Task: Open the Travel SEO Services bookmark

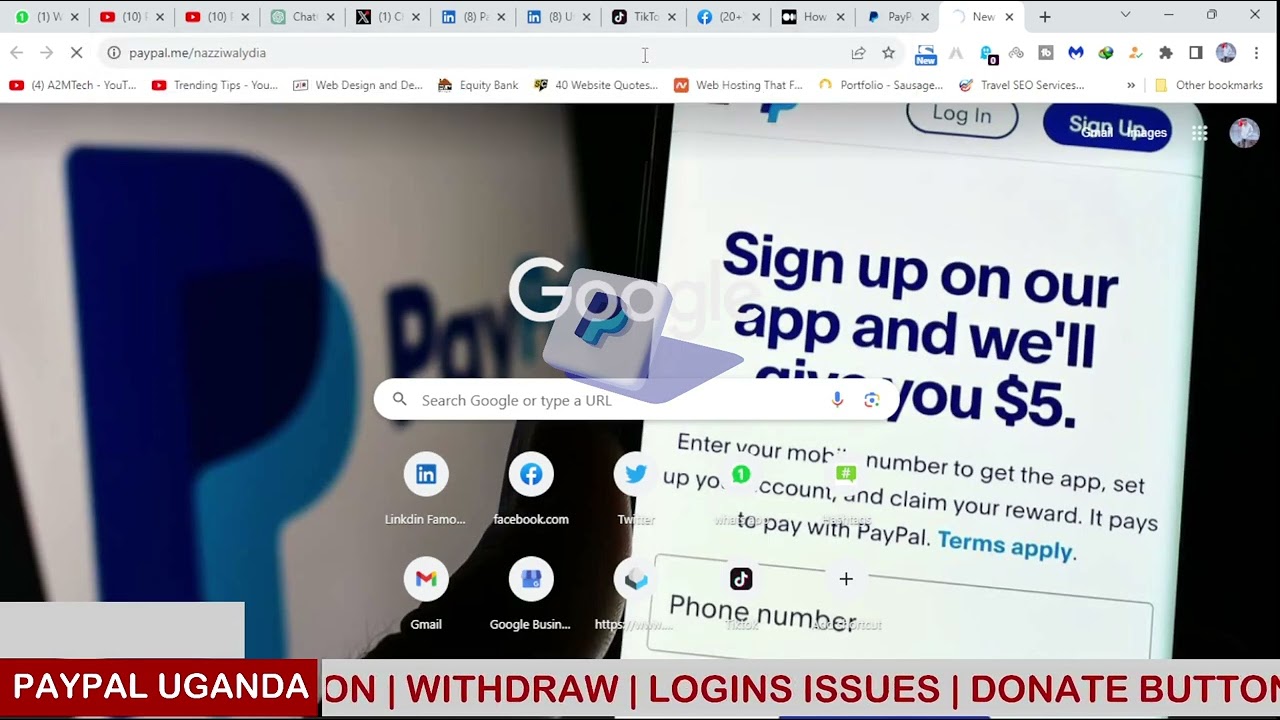Action: pyautogui.click(x=1022, y=85)
